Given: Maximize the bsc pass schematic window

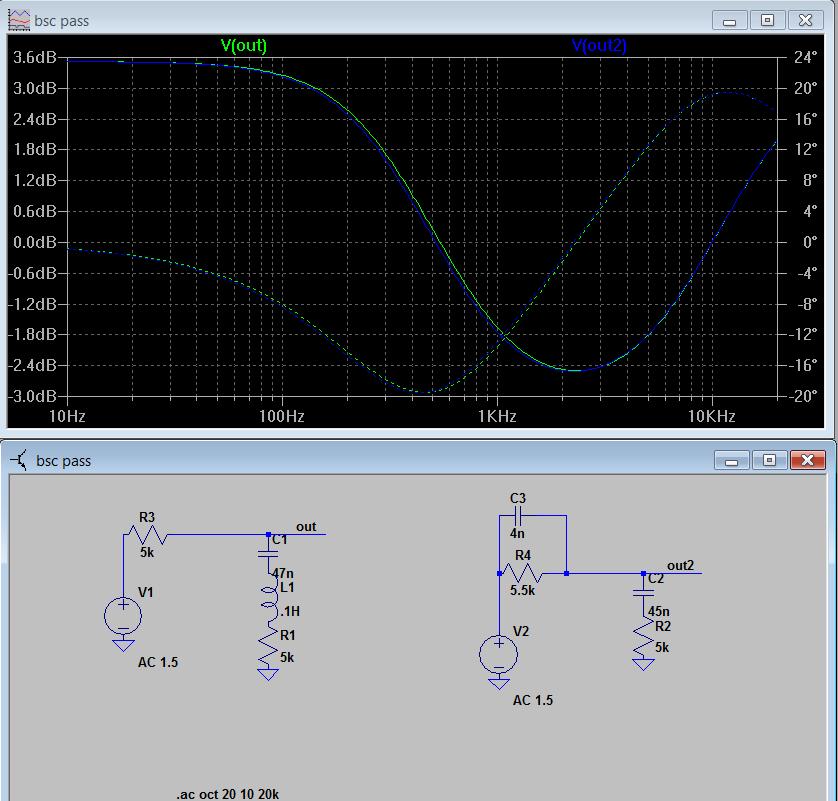Looking at the screenshot, I should coord(769,460).
